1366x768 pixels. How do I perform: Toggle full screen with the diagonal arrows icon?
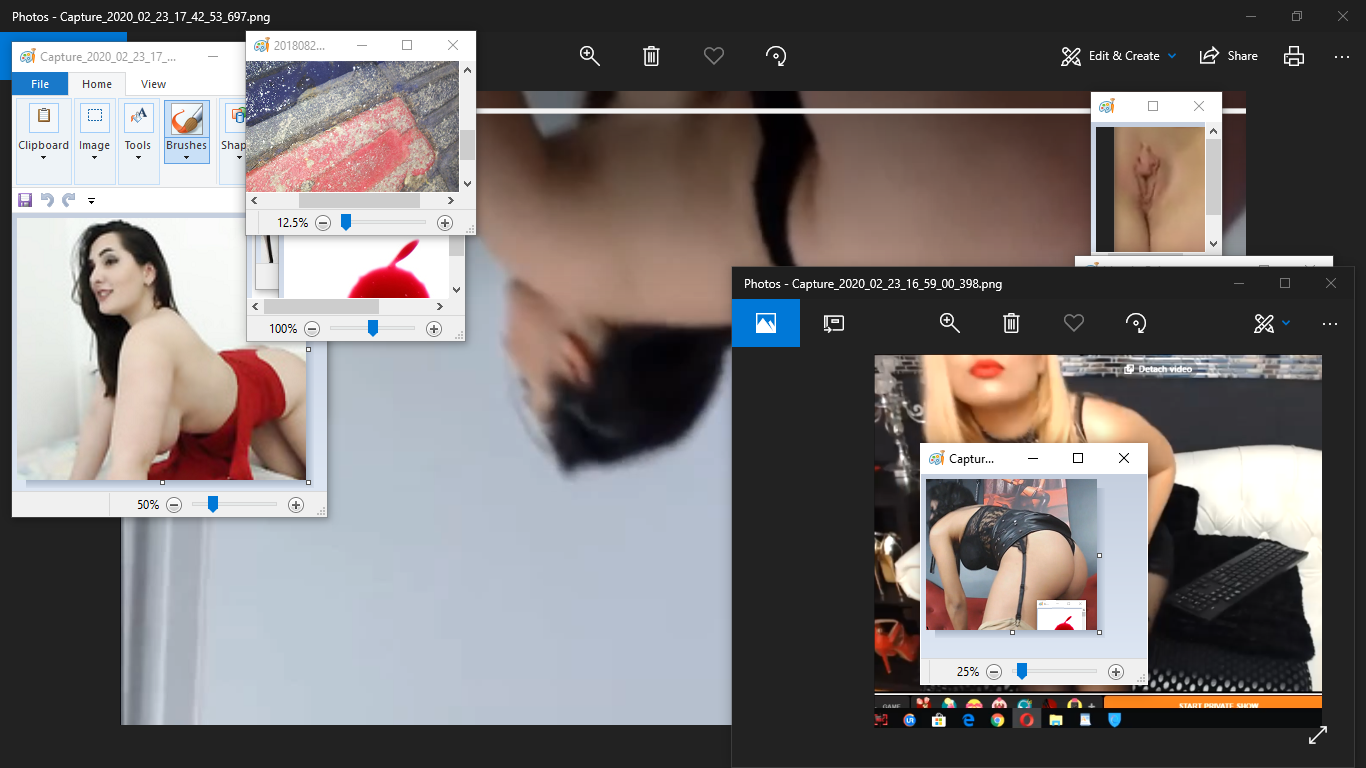click(x=1318, y=735)
